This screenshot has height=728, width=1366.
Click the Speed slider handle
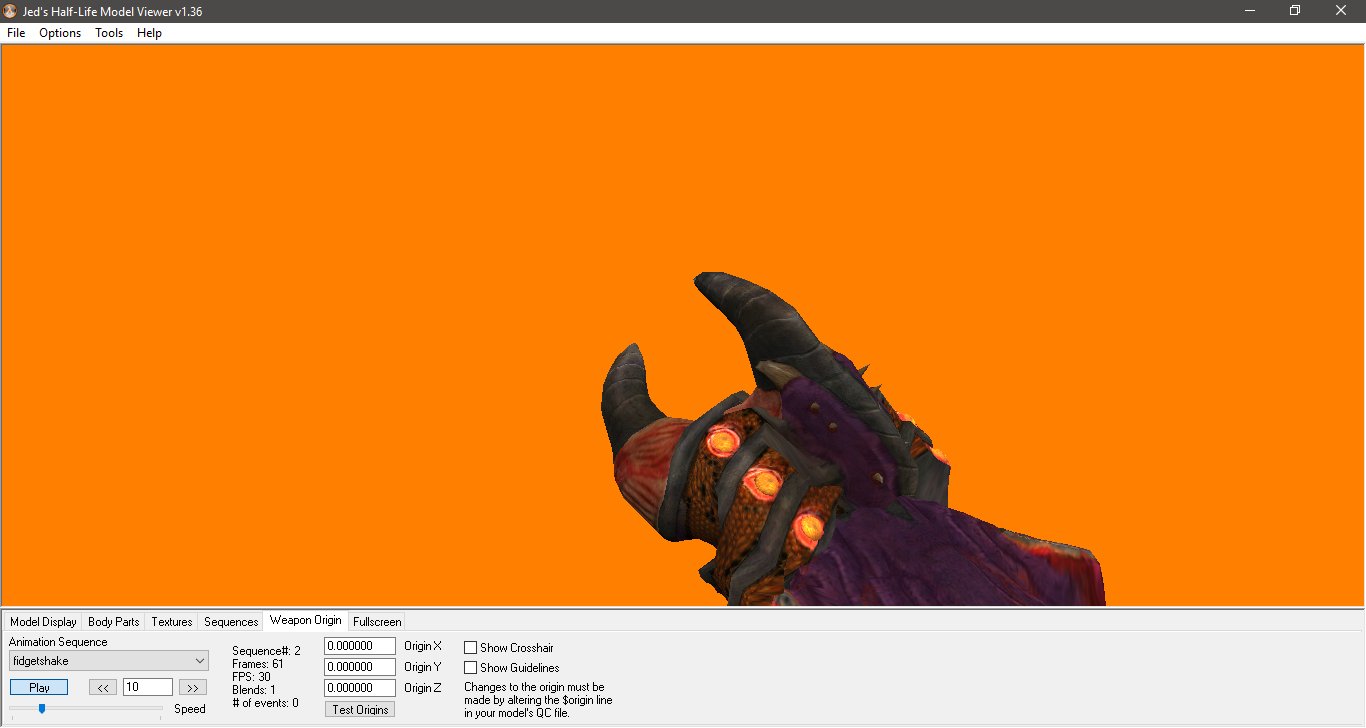[x=41, y=708]
